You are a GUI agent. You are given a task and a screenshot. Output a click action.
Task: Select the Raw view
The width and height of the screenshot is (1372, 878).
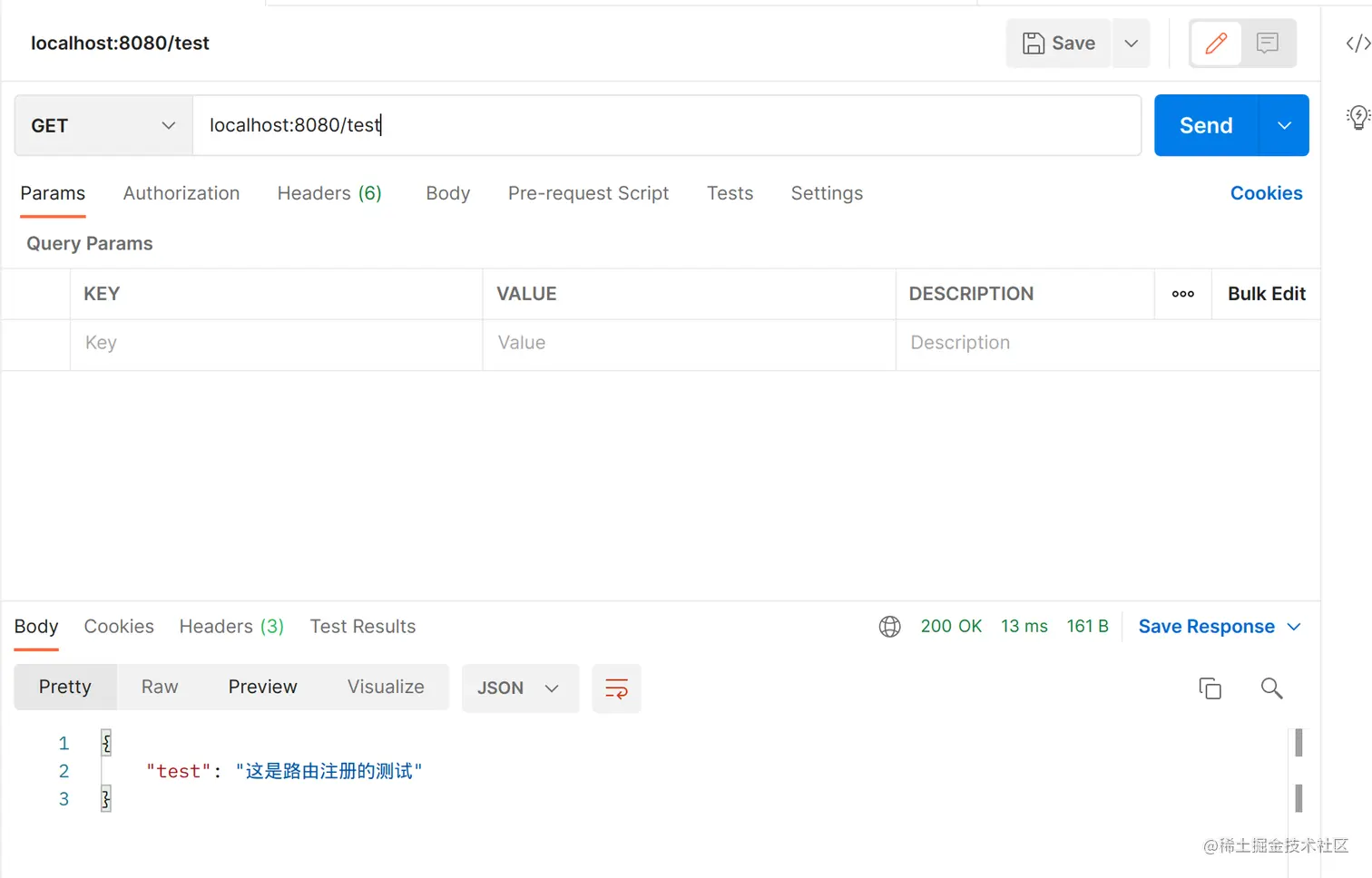click(x=160, y=688)
